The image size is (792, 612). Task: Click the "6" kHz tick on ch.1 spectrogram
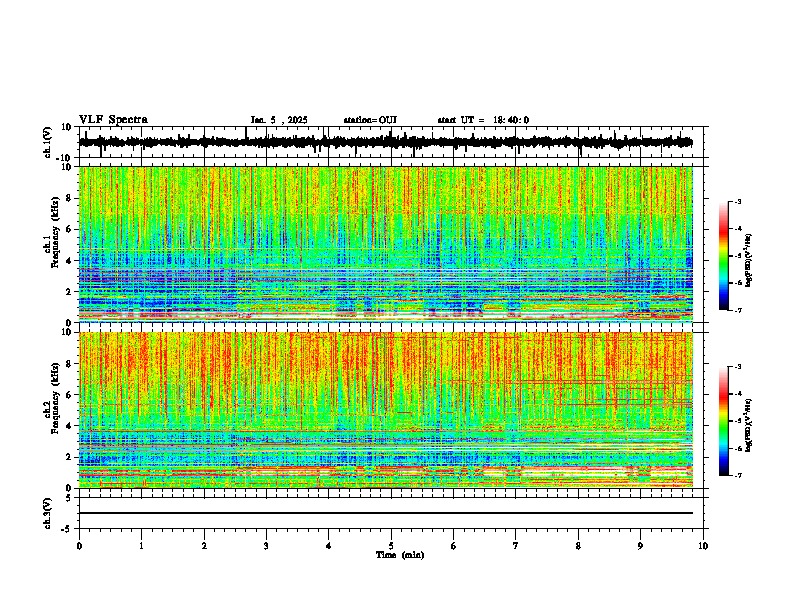pos(70,229)
